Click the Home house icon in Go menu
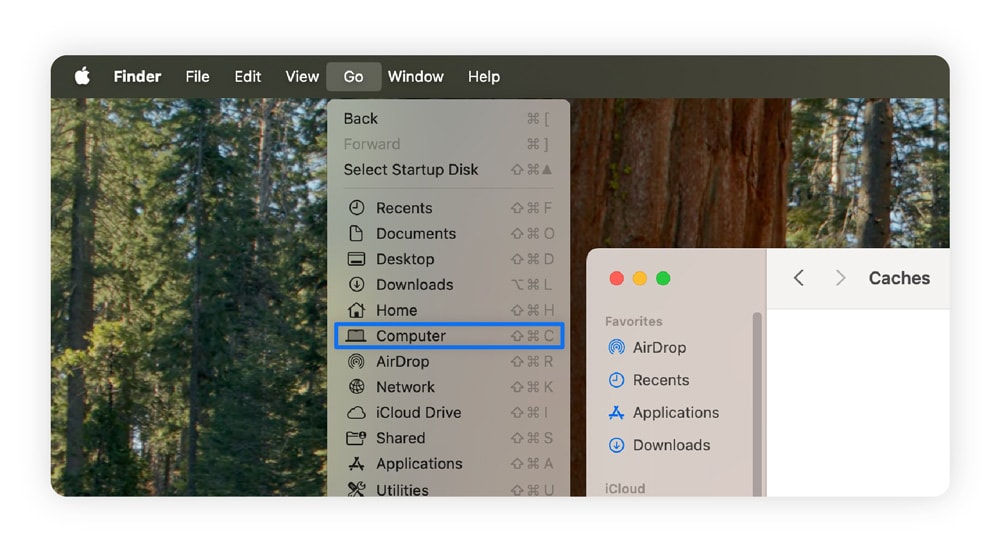Screen dimensions: 1000x542 357,310
